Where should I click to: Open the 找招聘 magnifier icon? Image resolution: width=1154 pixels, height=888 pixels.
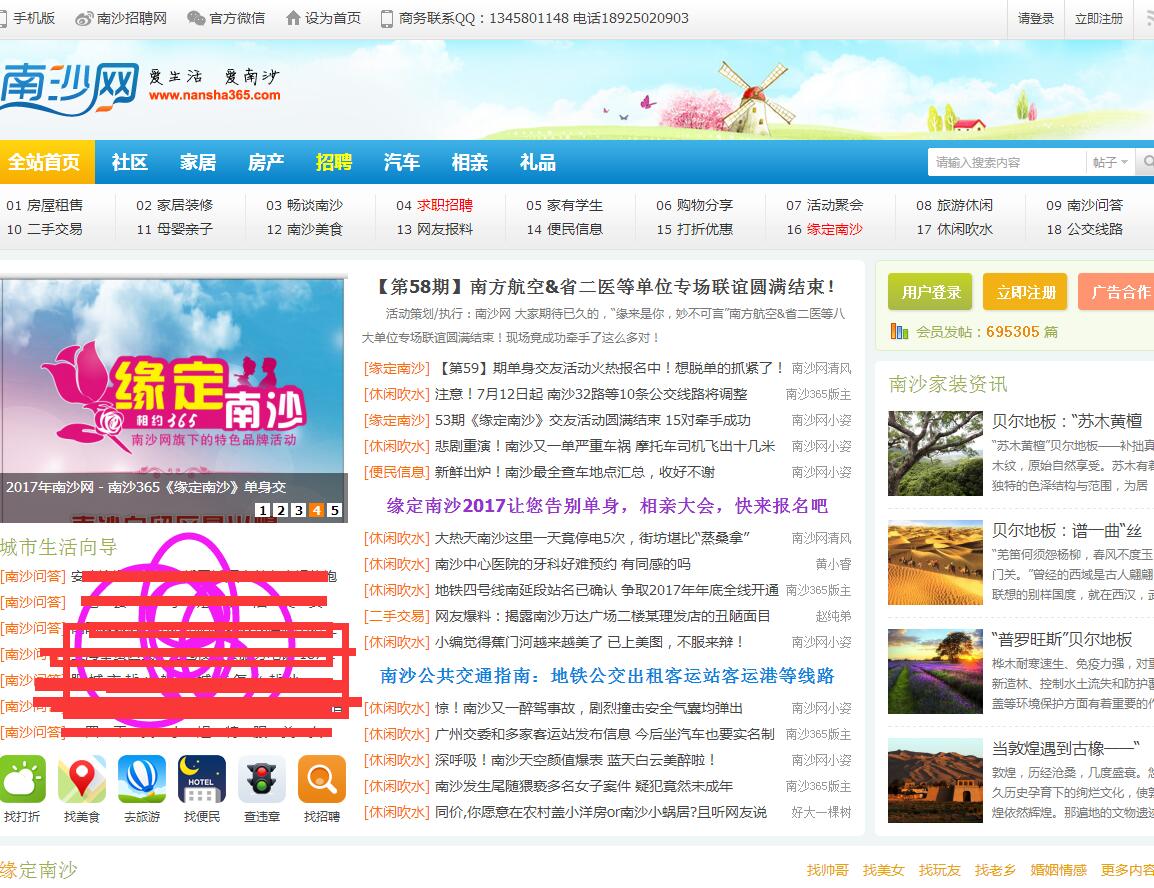[x=322, y=779]
